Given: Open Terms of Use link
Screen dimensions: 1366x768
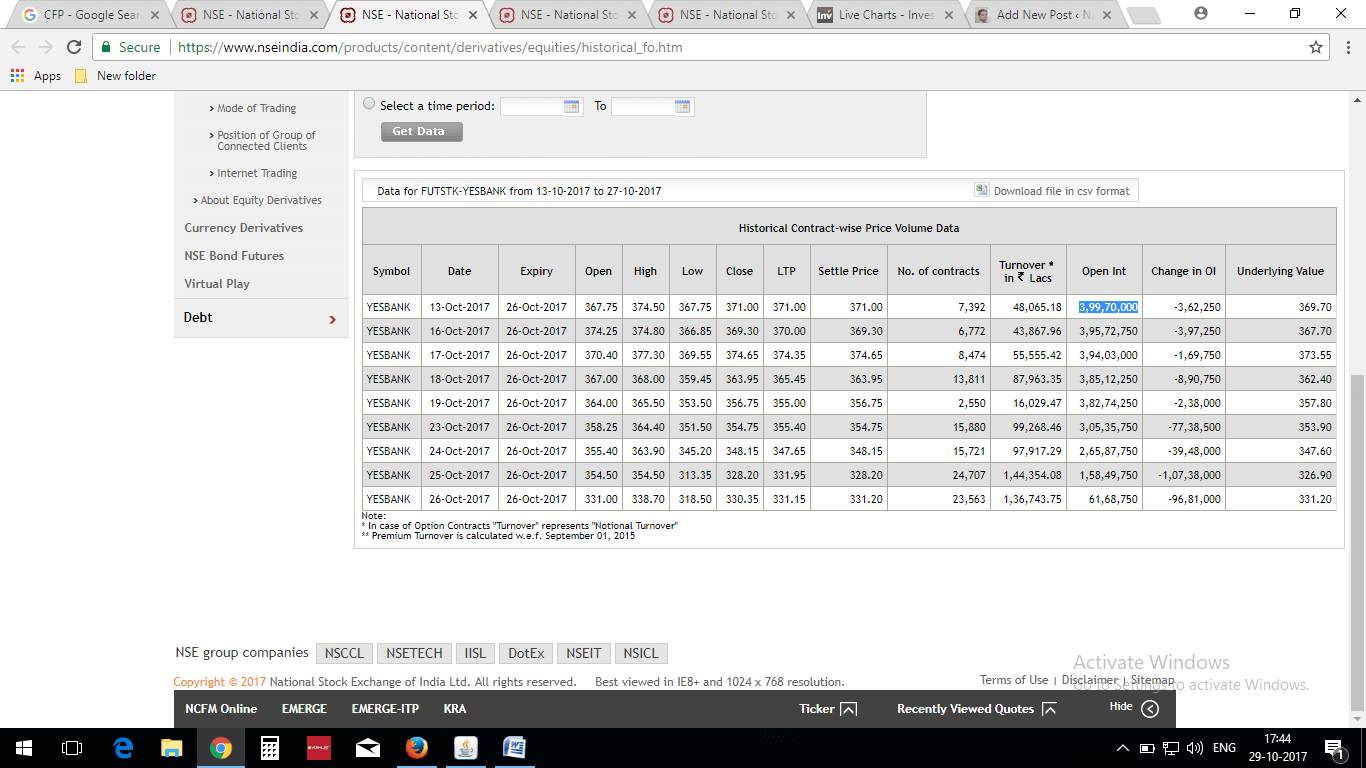Looking at the screenshot, I should tap(1014, 680).
